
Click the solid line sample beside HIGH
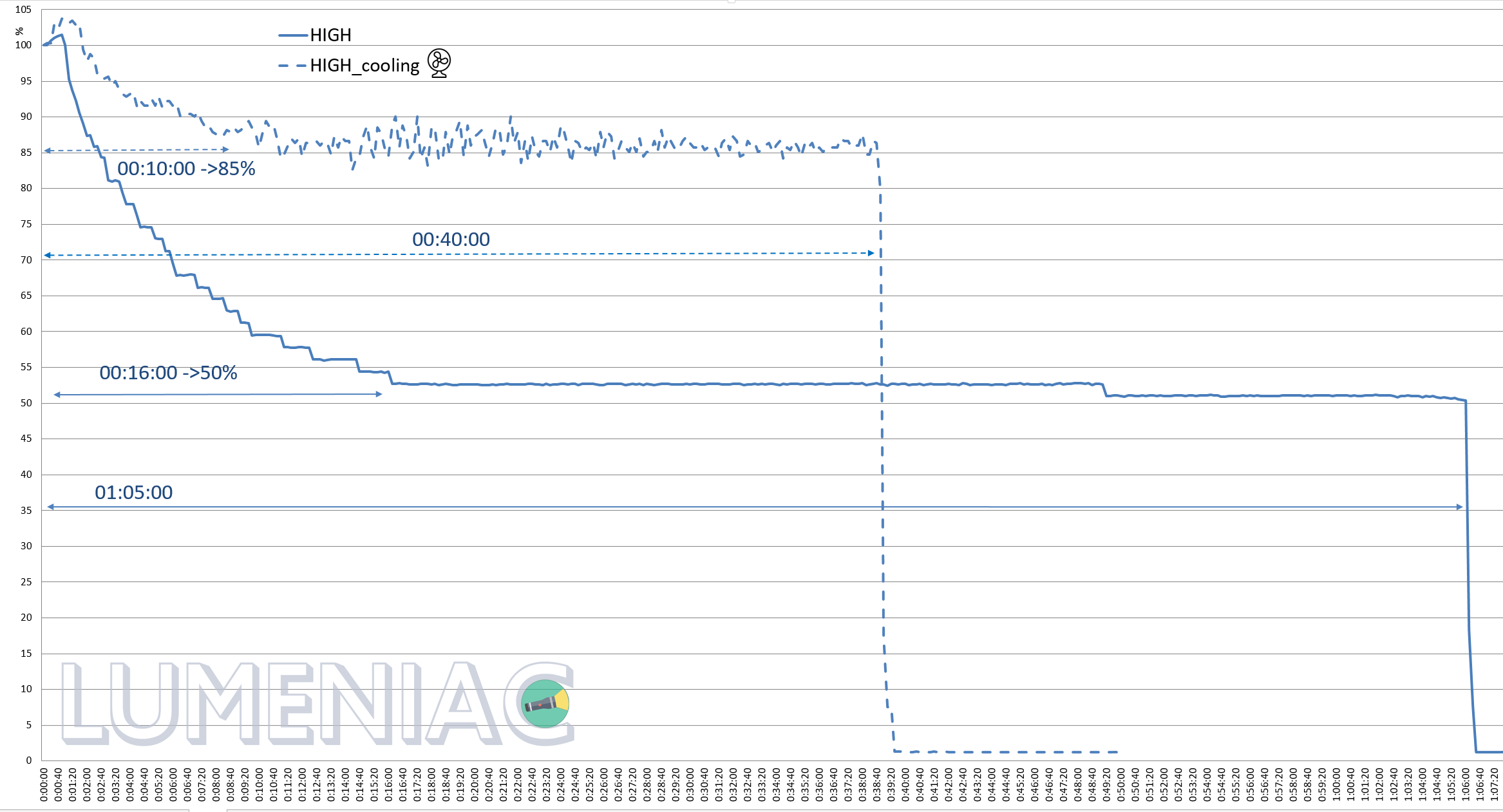[x=292, y=35]
